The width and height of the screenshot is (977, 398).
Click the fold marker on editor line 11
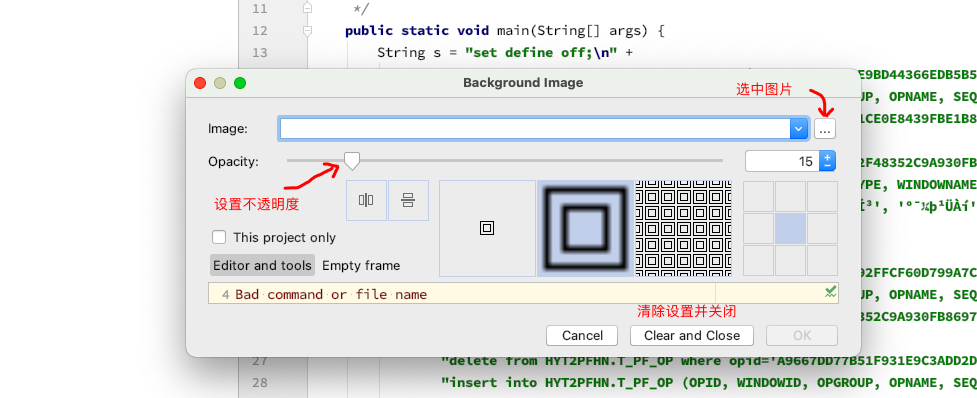[307, 8]
